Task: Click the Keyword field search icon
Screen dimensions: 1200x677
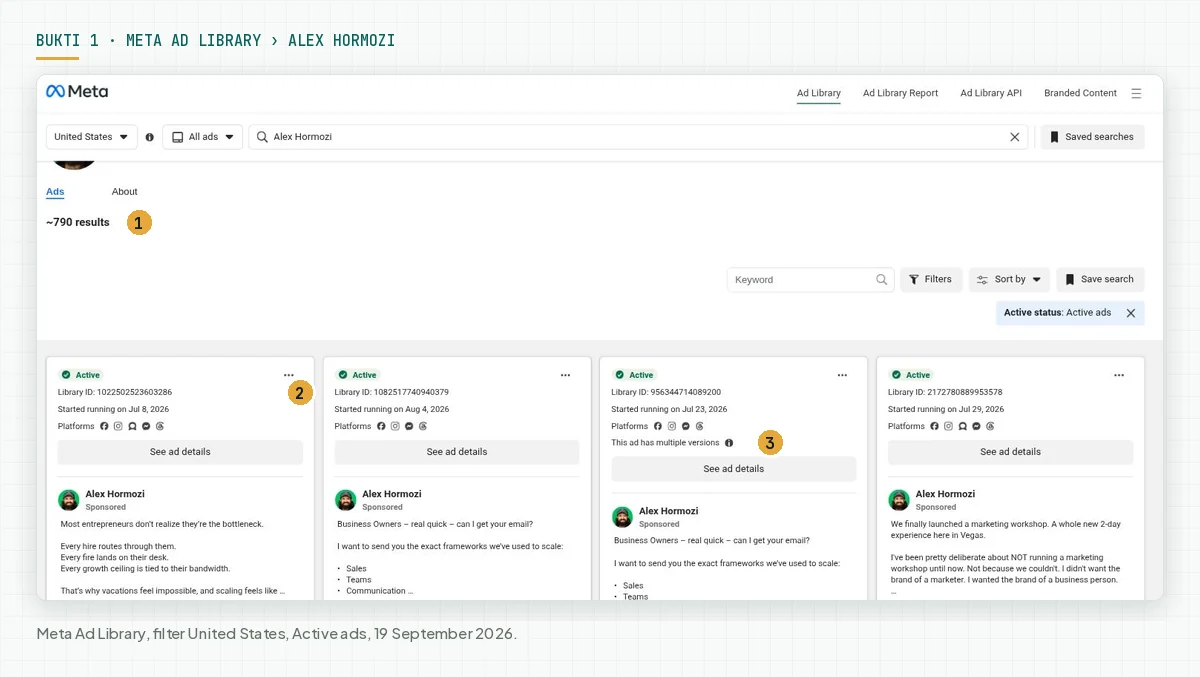Action: point(882,280)
